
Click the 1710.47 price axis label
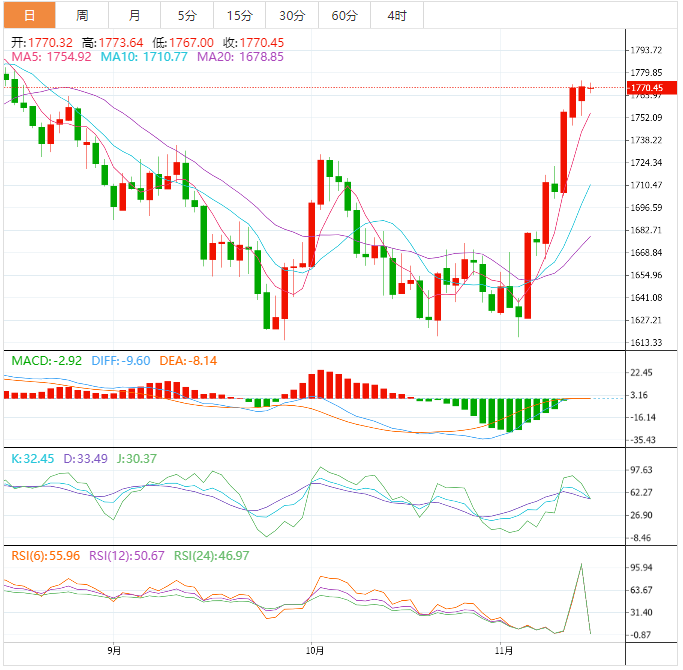click(646, 185)
